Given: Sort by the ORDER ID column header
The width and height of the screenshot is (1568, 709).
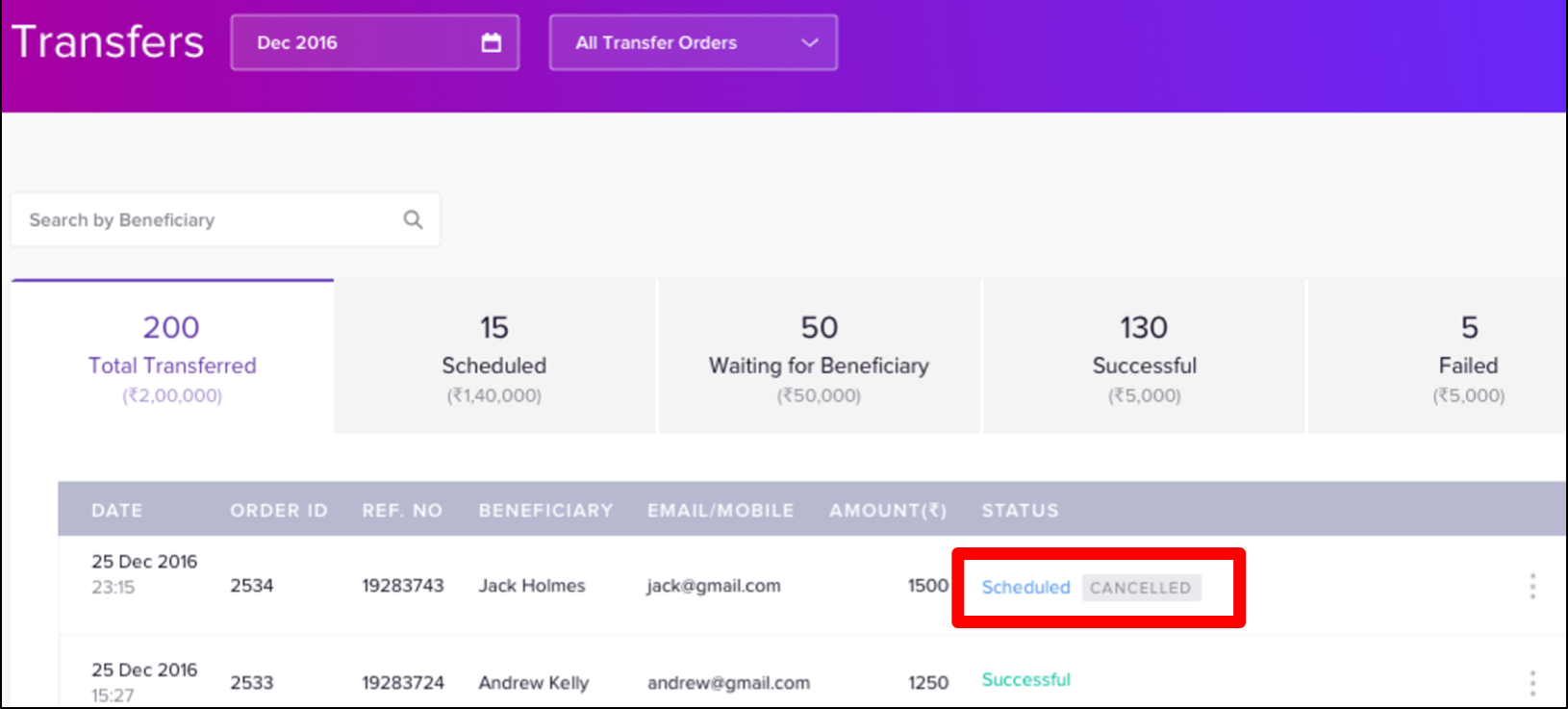Looking at the screenshot, I should point(279,511).
